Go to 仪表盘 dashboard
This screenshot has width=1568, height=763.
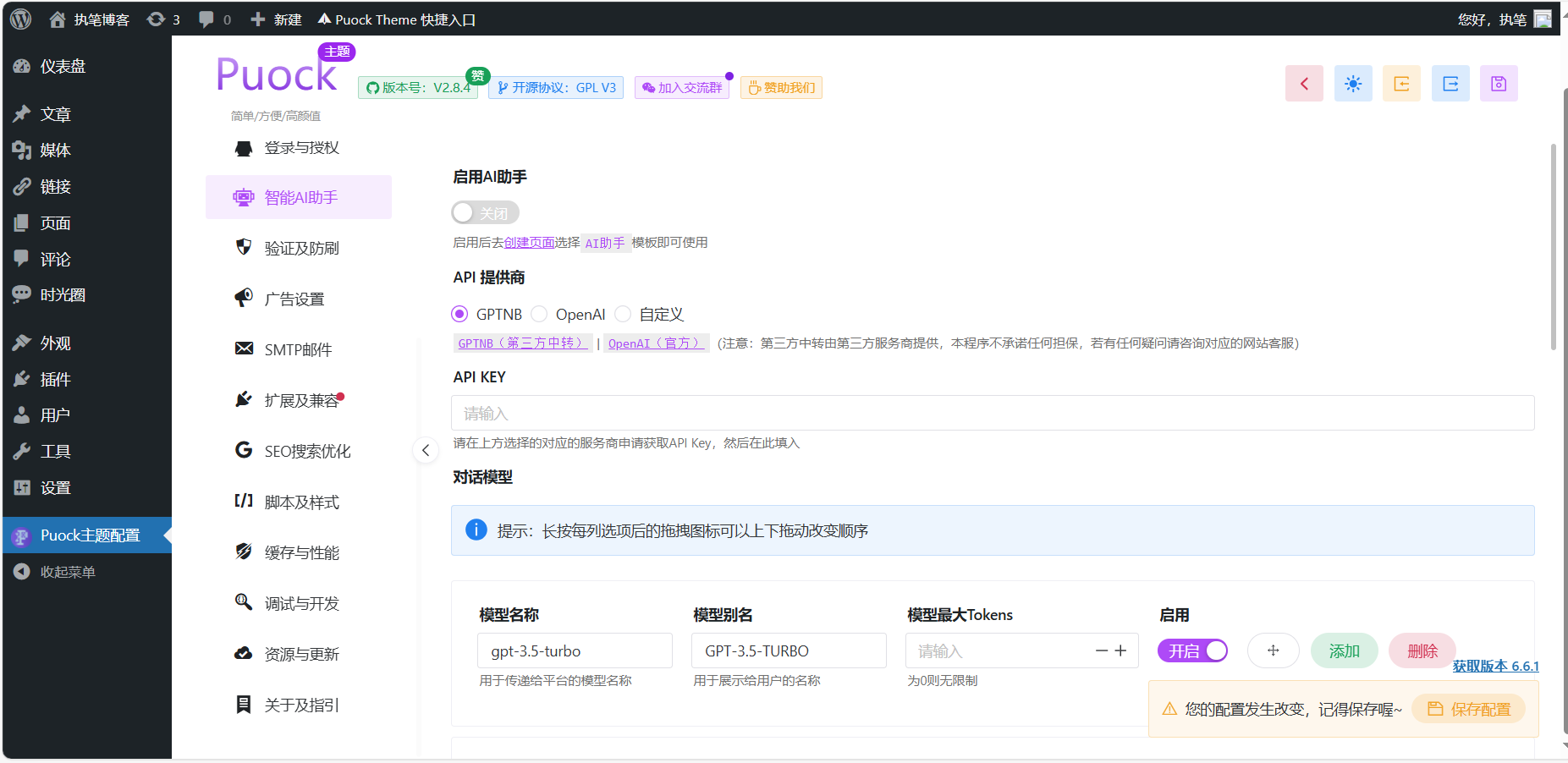[x=87, y=66]
